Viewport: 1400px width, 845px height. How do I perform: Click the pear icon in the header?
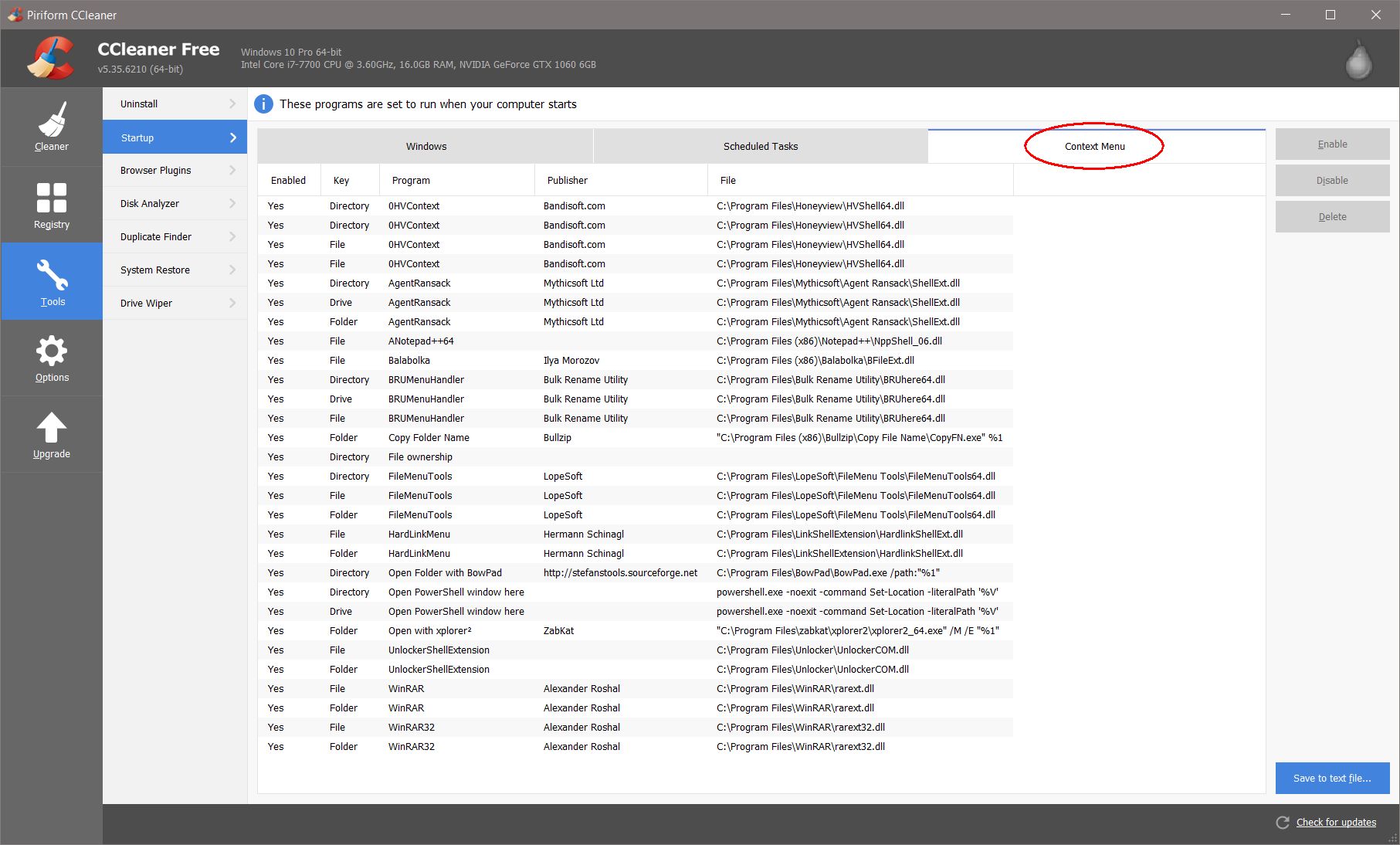click(1358, 60)
